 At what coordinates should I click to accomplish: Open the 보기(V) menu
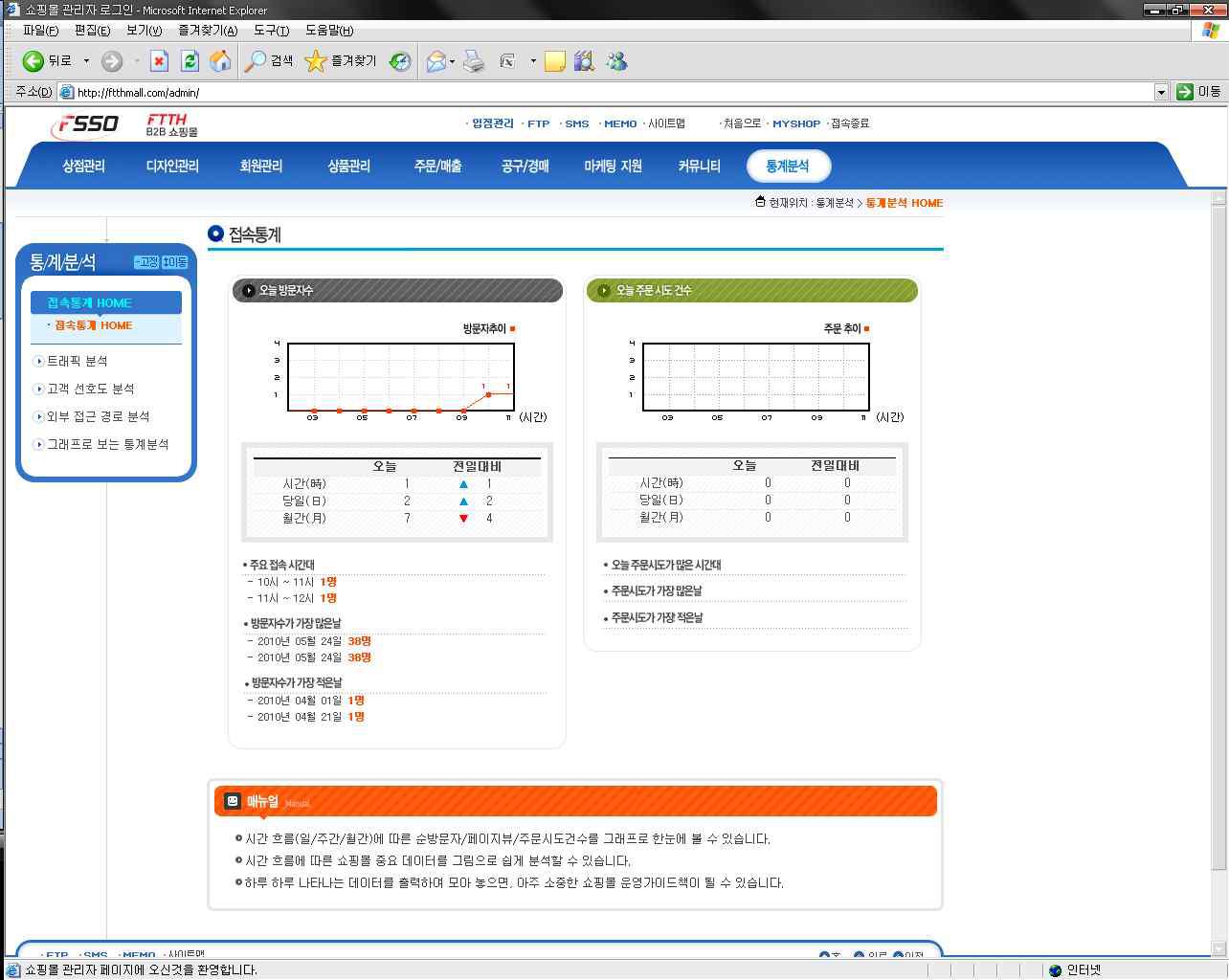(144, 30)
